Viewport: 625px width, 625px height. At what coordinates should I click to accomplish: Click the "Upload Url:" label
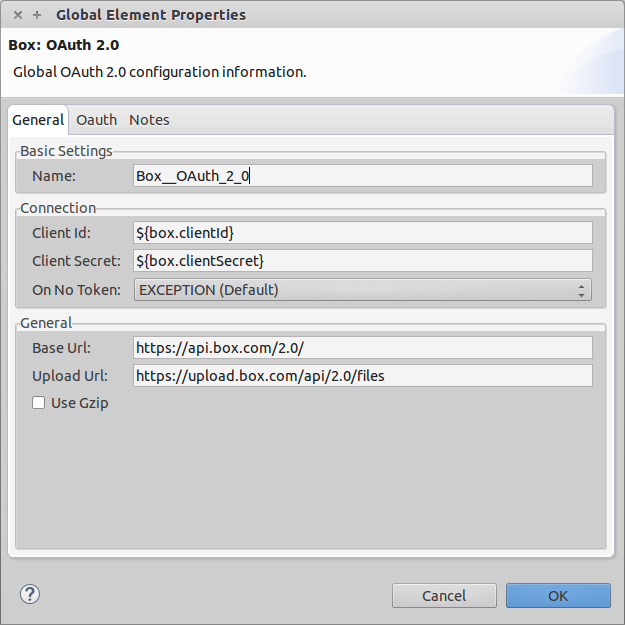point(70,376)
